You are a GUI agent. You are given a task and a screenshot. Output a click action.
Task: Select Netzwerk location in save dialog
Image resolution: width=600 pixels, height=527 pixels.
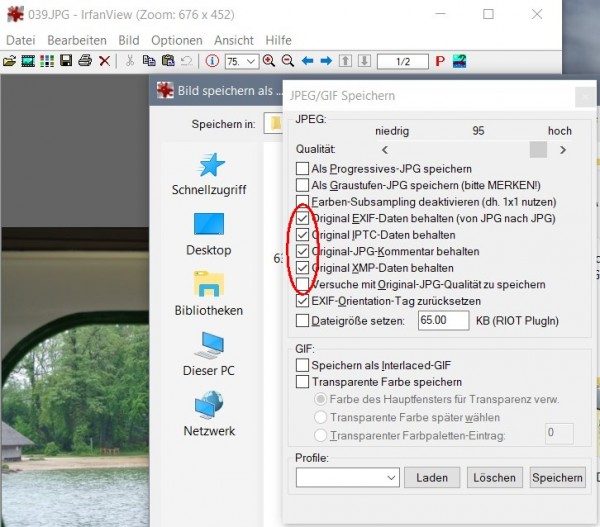(x=209, y=414)
